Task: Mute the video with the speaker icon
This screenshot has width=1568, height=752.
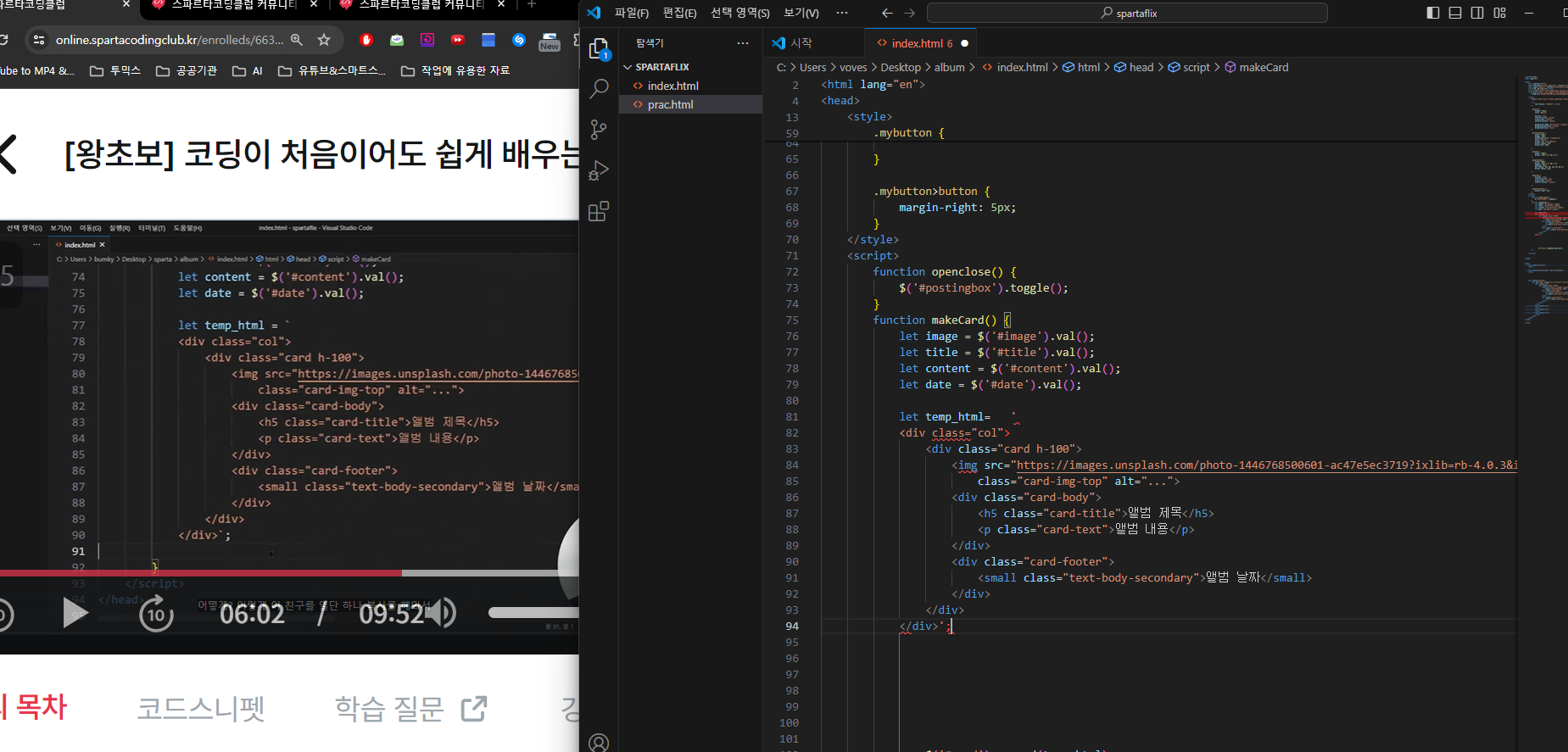Action: pyautogui.click(x=442, y=613)
